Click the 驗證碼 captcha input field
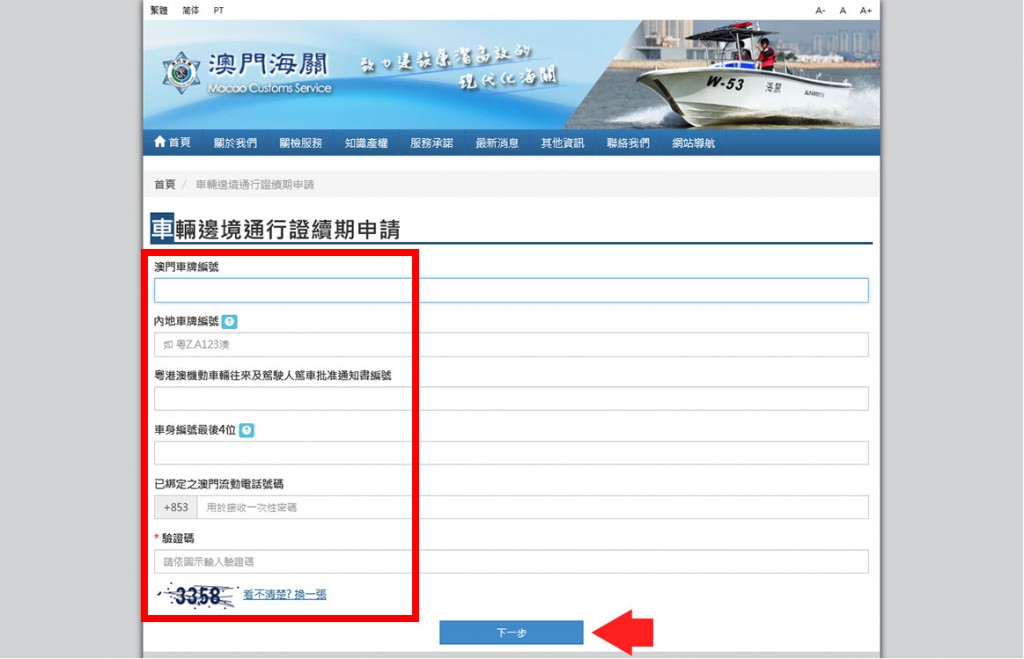This screenshot has width=1024, height=659. [x=510, y=562]
